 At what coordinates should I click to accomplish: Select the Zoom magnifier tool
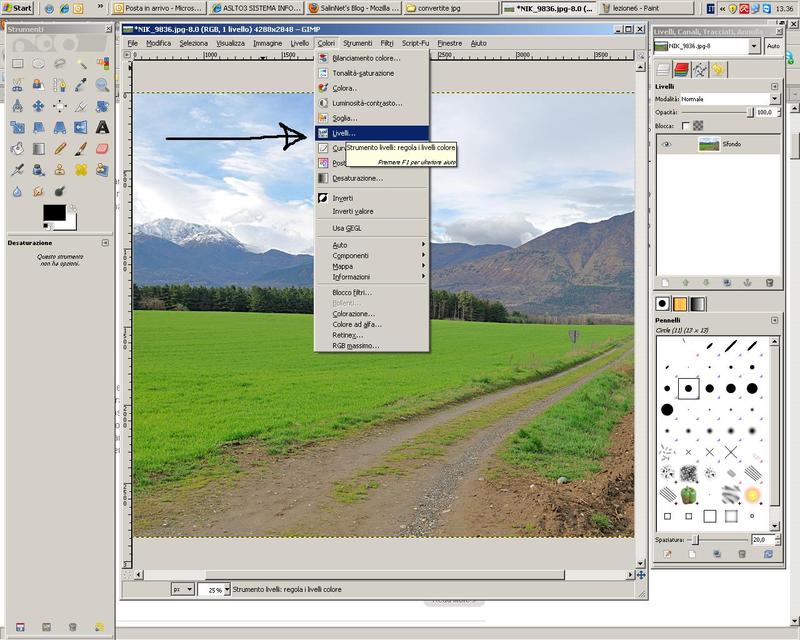coord(102,85)
